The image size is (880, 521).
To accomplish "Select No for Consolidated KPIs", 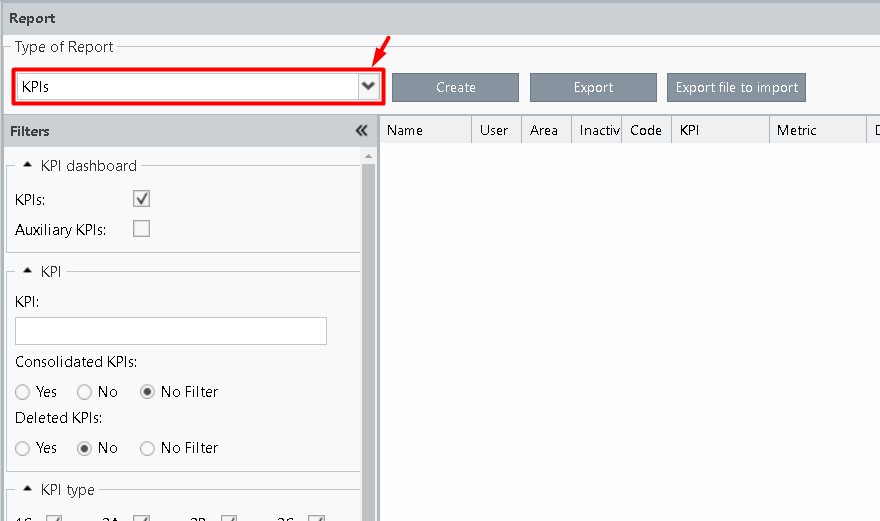I will pos(85,392).
